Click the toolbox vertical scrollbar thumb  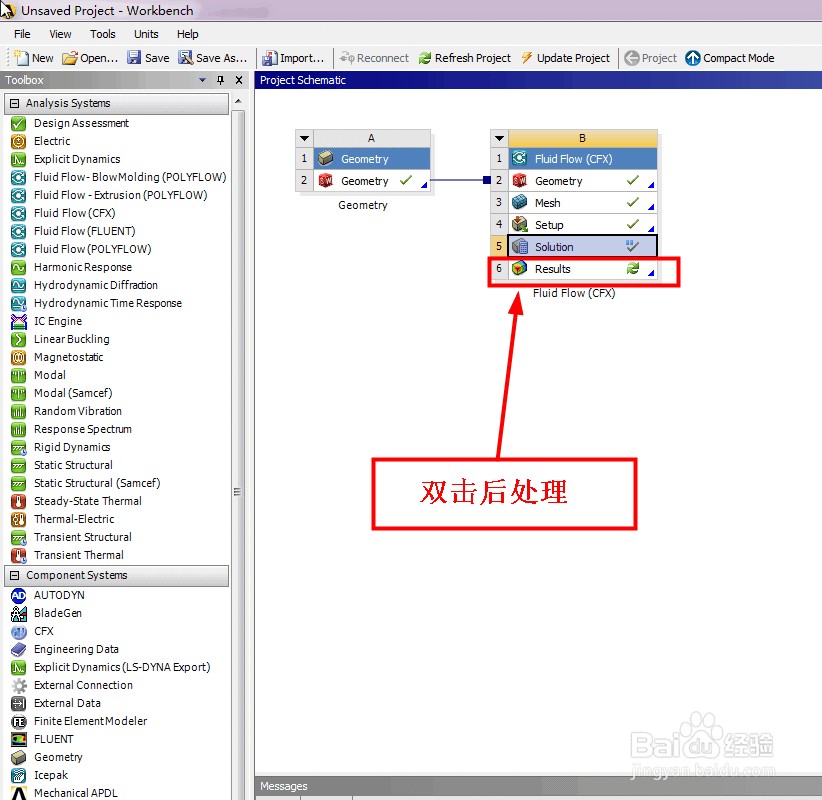coord(237,491)
